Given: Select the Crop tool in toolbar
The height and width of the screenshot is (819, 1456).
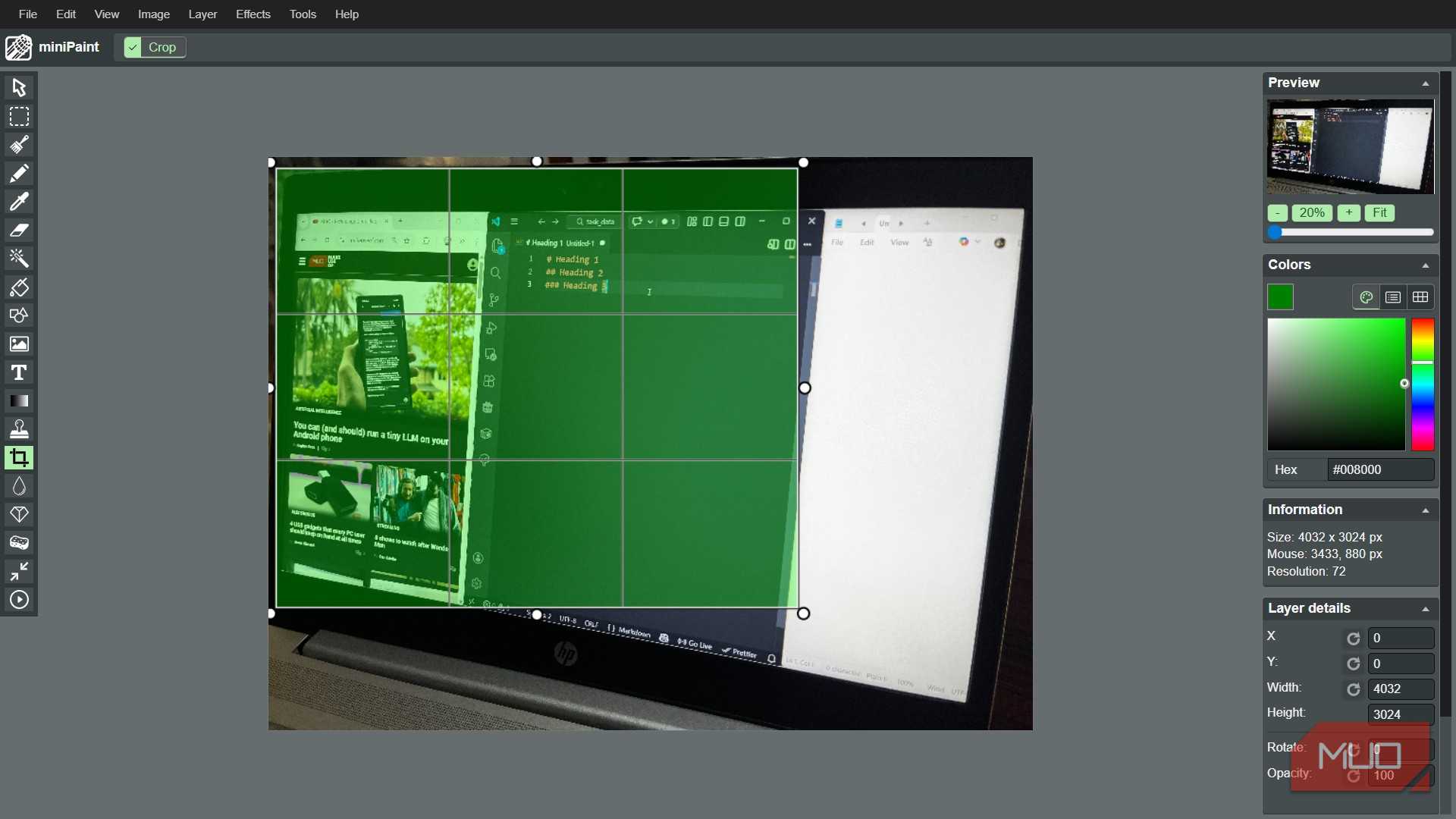Looking at the screenshot, I should 19,458.
